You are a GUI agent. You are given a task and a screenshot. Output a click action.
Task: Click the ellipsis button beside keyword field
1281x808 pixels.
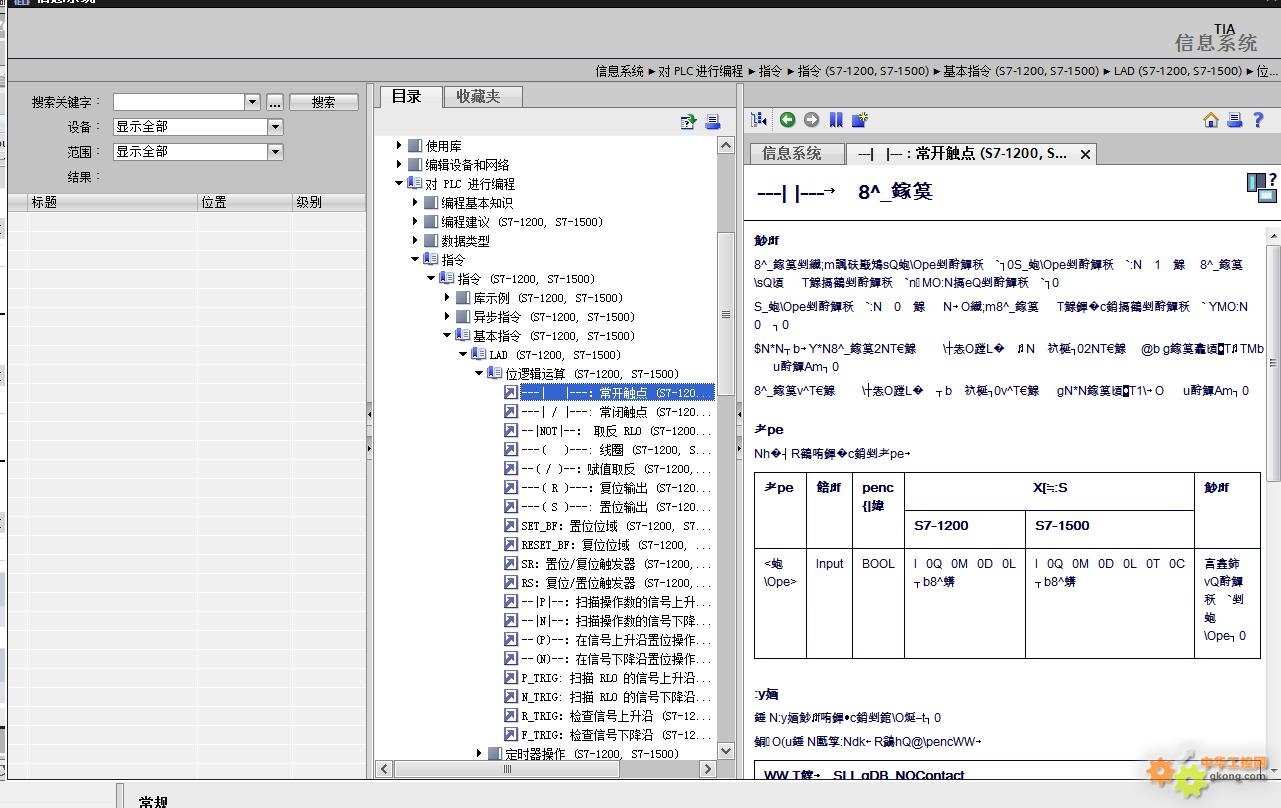coord(275,102)
